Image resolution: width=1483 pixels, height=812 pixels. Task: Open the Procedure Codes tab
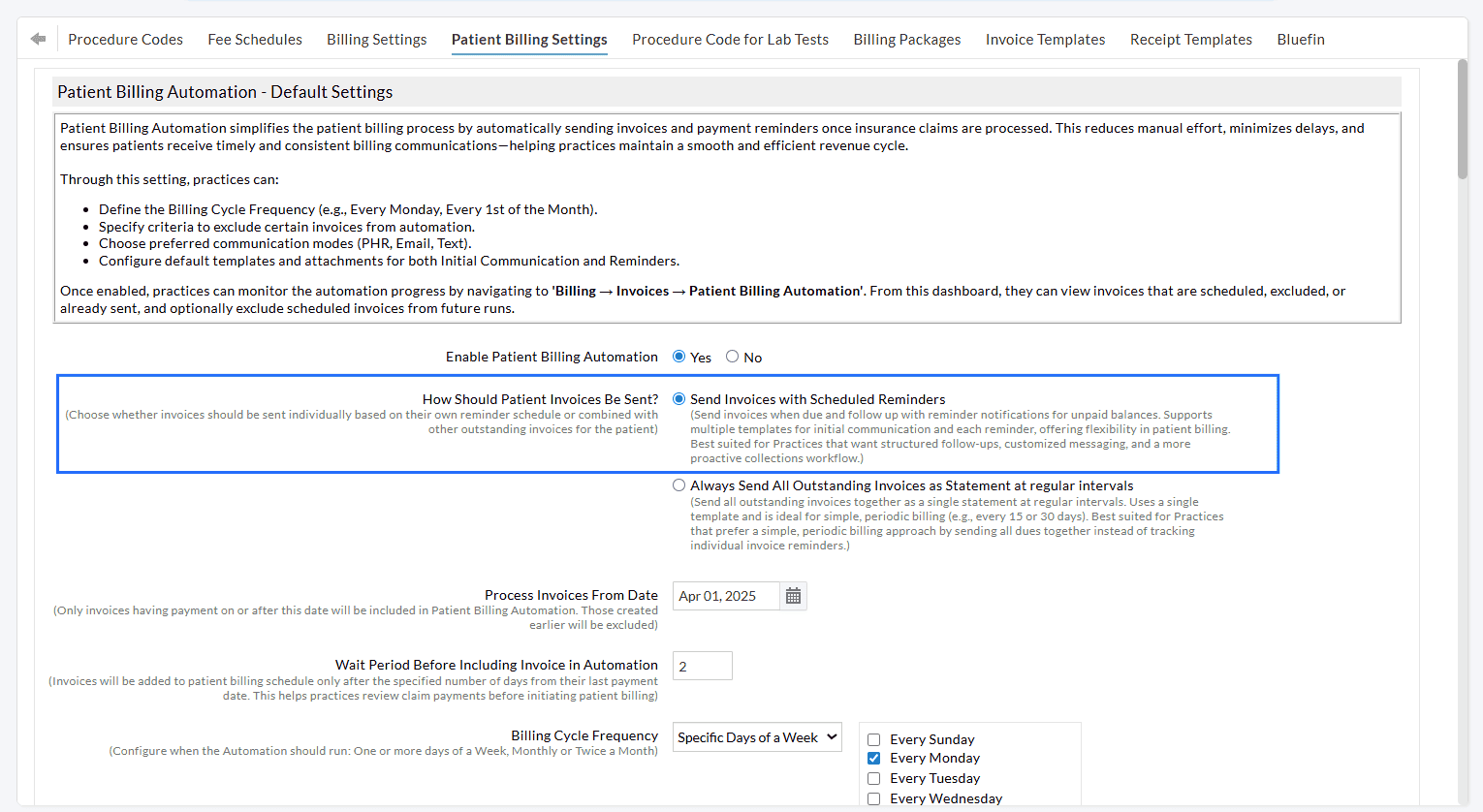[125, 40]
